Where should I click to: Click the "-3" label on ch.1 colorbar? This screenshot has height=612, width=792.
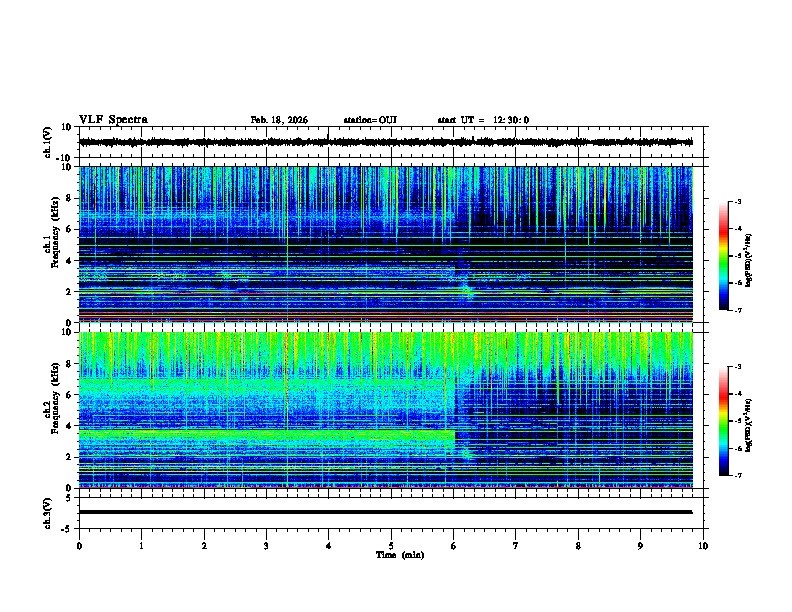coord(737,202)
